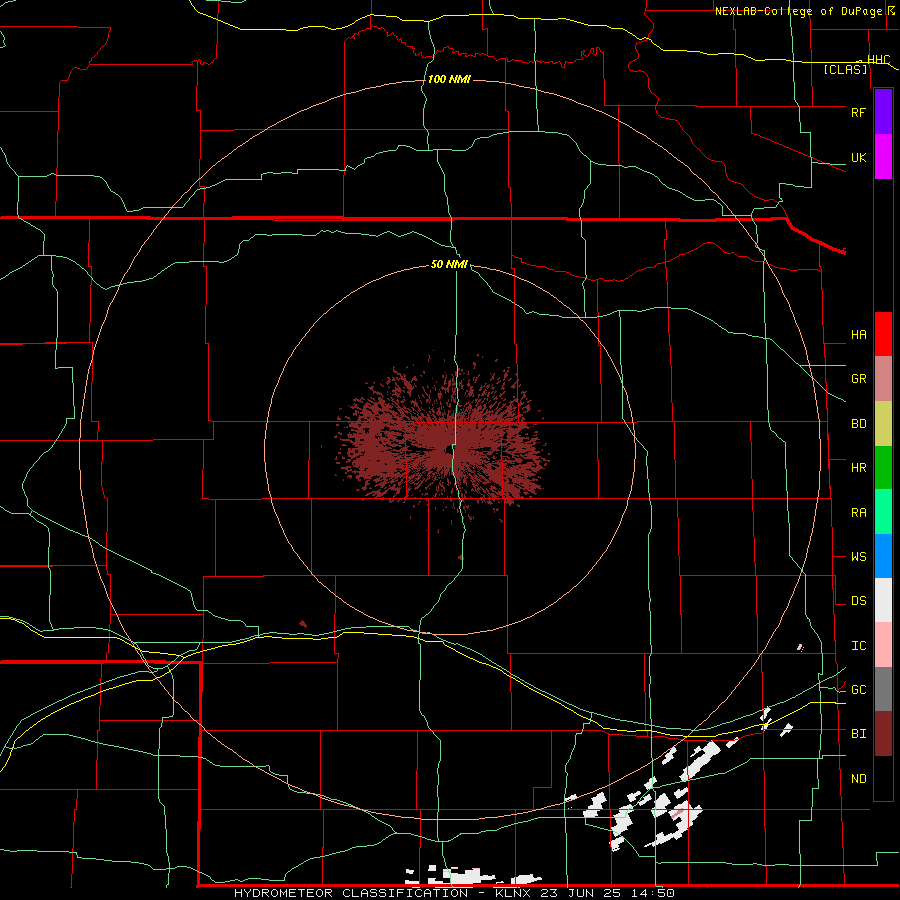Click the magenta UK legend color swatch
This screenshot has width=900, height=900.
click(x=883, y=157)
